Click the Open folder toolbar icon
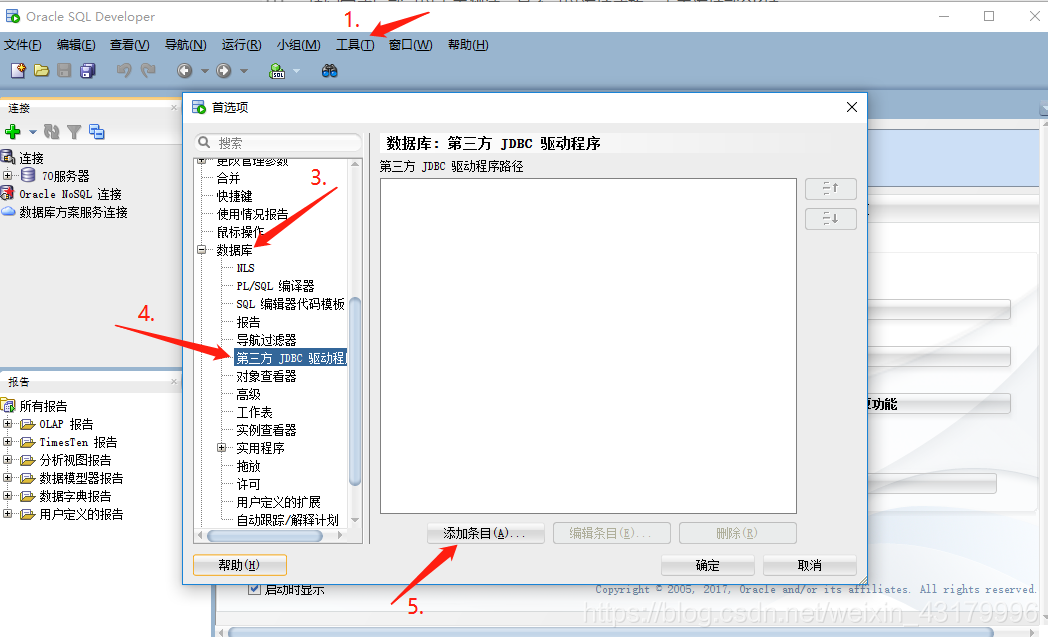1048x637 pixels. (x=41, y=70)
